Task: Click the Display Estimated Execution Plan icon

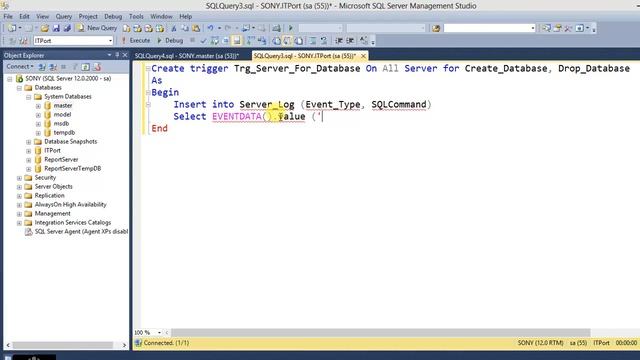Action: point(214,40)
